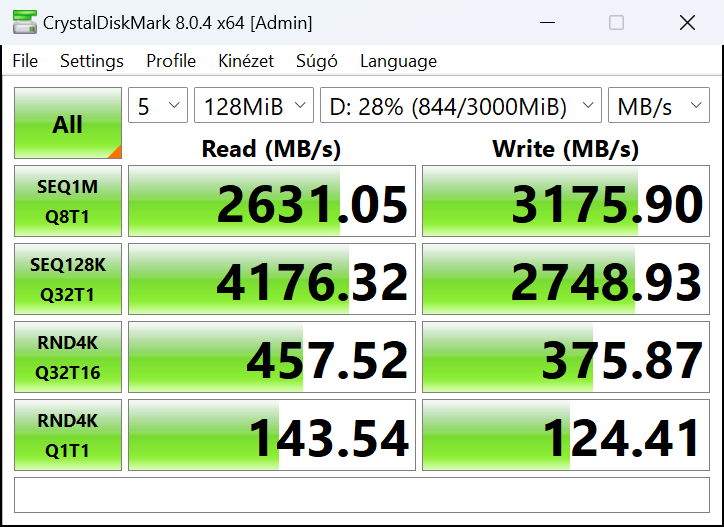
Task: Click the Read (MB/s) column header
Action: pyautogui.click(x=272, y=149)
